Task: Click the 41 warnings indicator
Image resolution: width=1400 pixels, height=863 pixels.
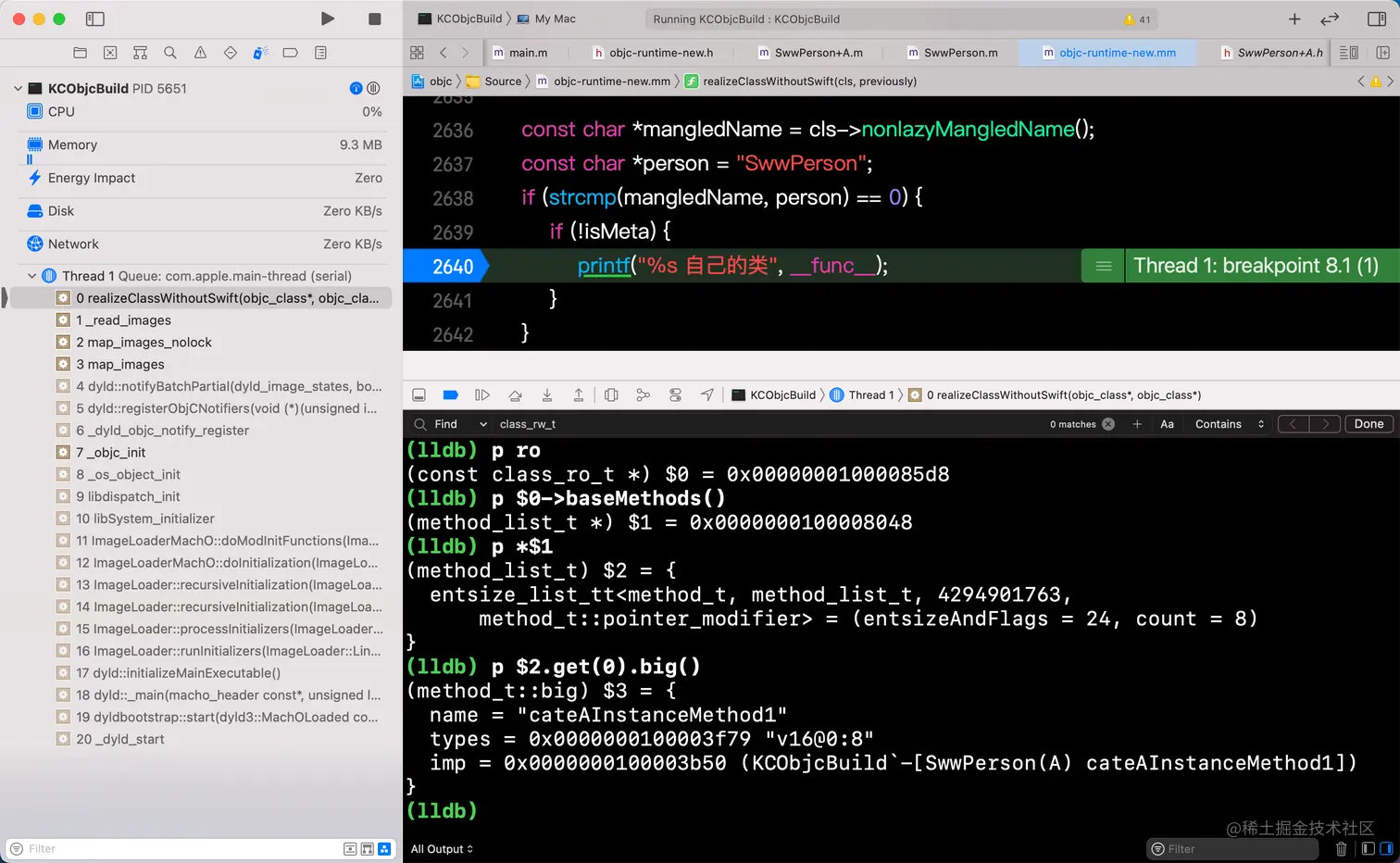Action: pyautogui.click(x=1137, y=19)
